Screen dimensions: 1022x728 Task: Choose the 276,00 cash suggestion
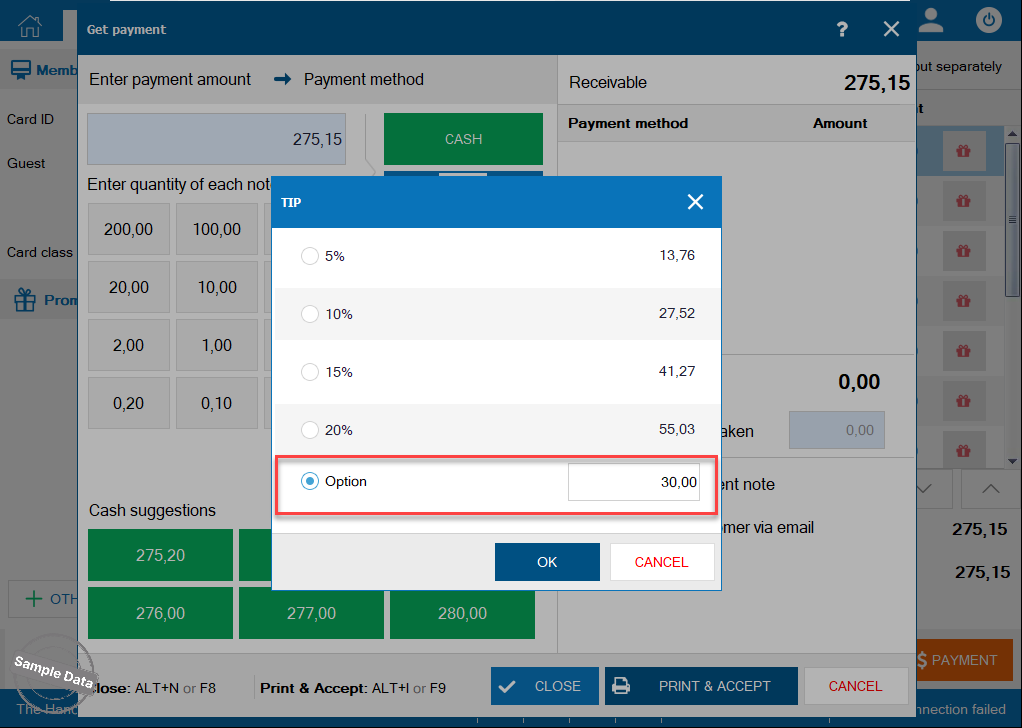160,613
